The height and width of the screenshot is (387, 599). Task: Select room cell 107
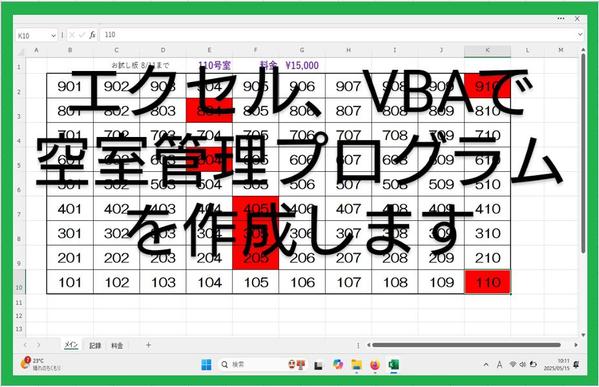[348, 282]
